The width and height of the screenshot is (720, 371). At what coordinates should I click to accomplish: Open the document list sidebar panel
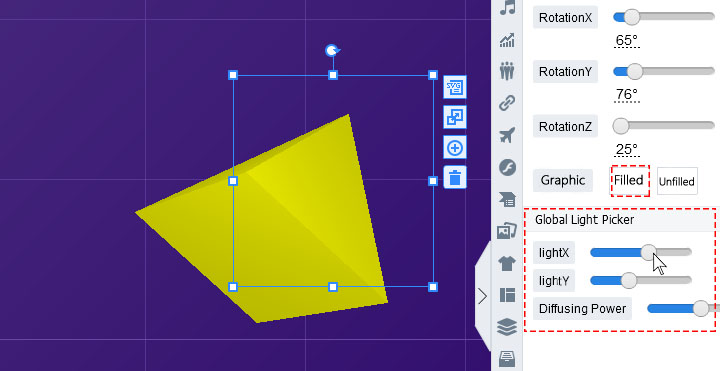tap(507, 199)
